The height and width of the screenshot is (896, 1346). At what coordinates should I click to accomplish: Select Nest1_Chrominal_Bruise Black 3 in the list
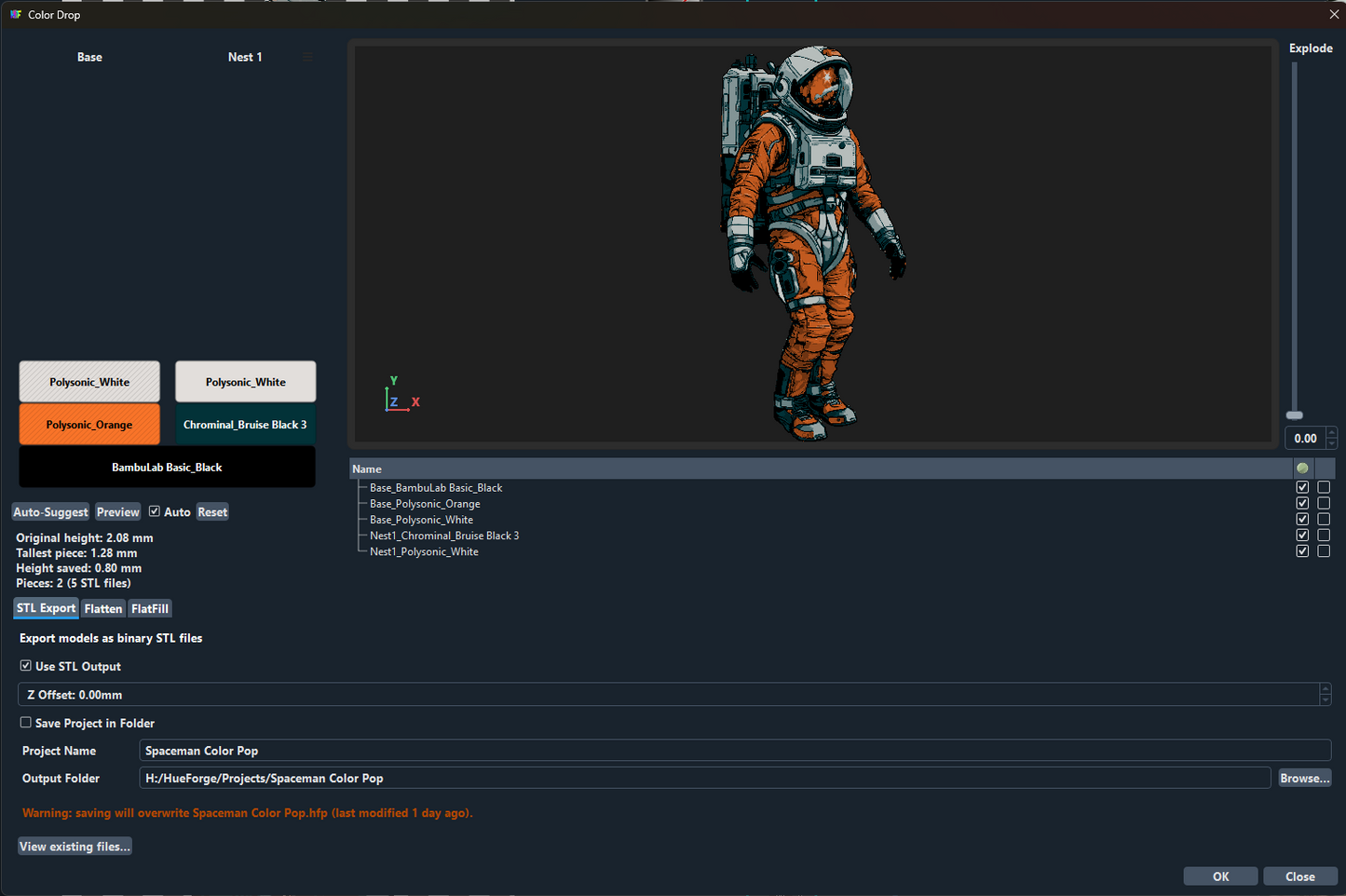tap(444, 536)
